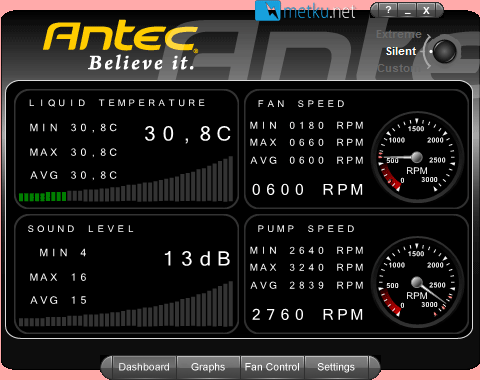
Task: Click fan AVG 0600 RPM value
Action: tap(307, 161)
